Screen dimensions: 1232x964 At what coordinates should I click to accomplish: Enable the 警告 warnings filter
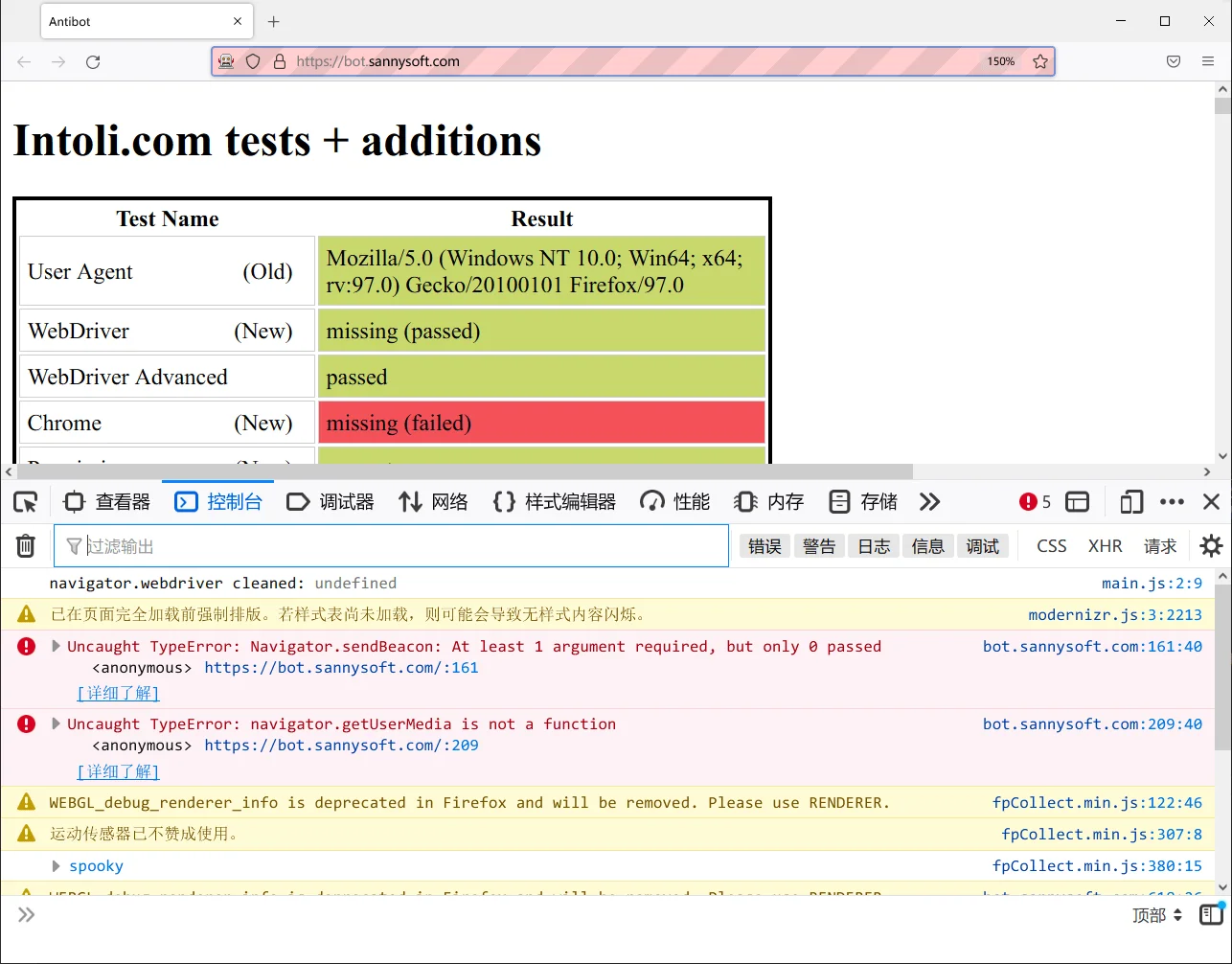819,545
